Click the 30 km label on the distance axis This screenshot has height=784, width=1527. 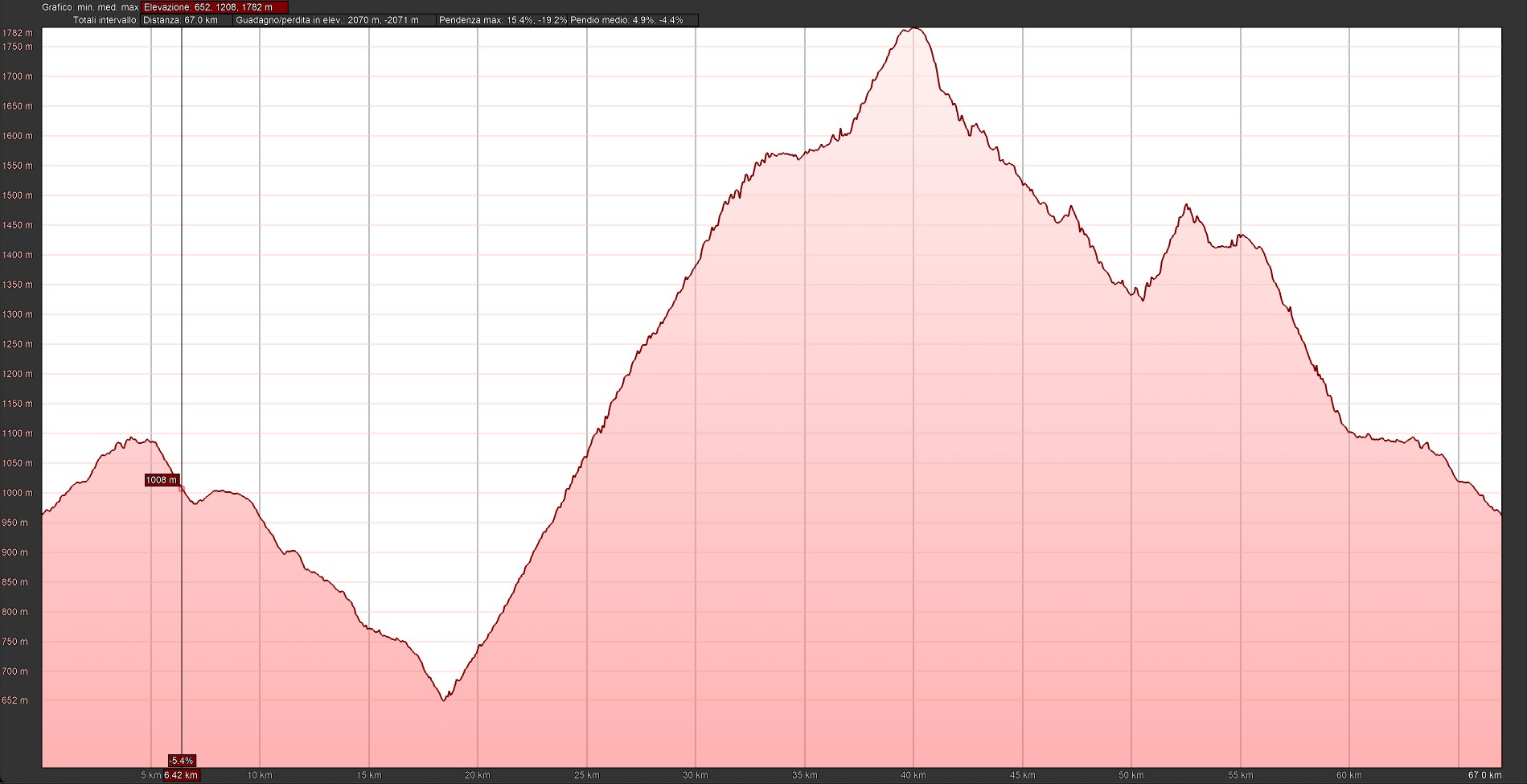696,776
